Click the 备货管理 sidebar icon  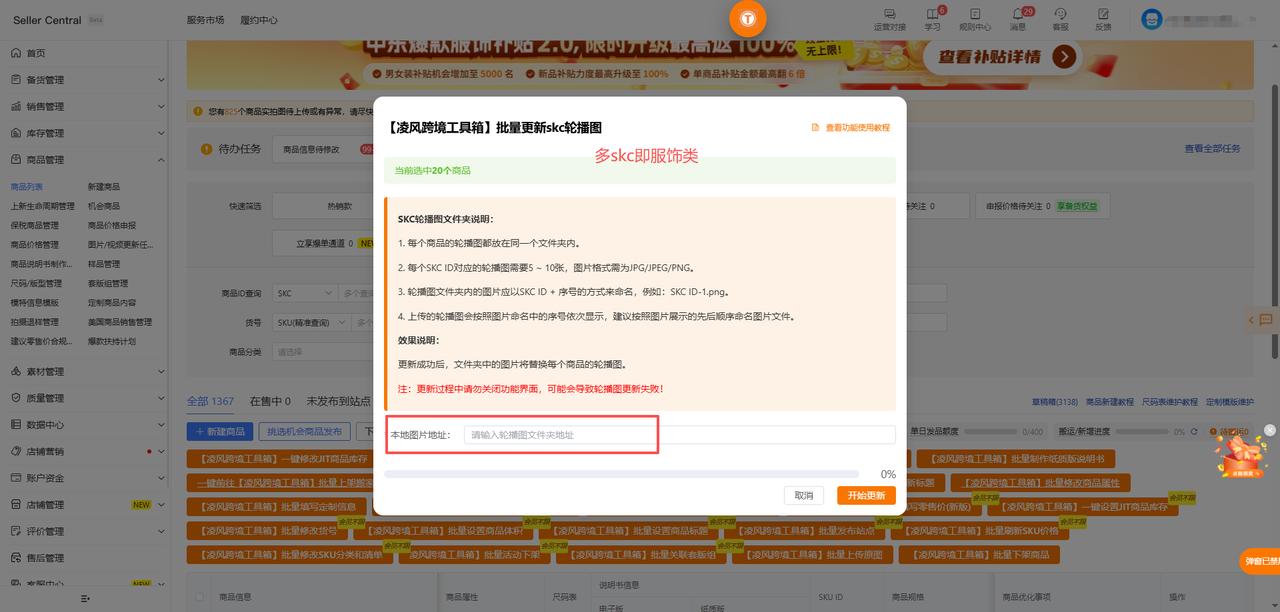16,80
